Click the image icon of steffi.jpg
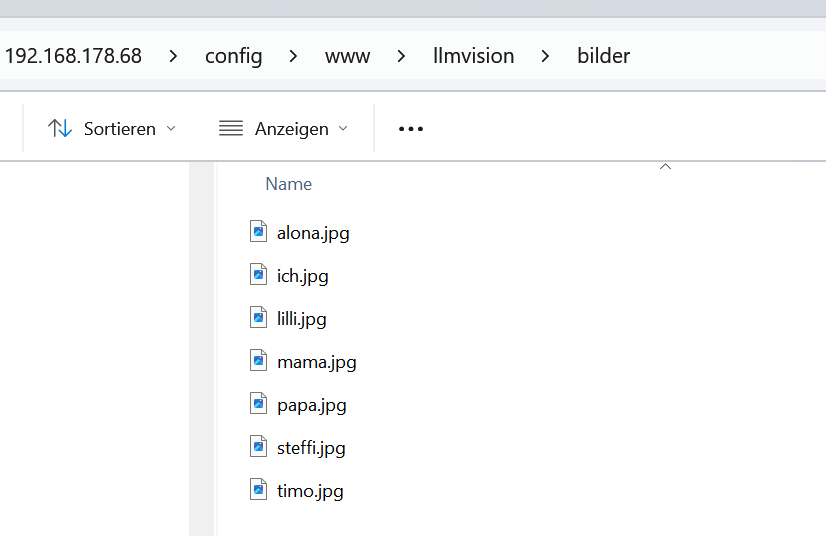The height and width of the screenshot is (536, 826). [258, 446]
